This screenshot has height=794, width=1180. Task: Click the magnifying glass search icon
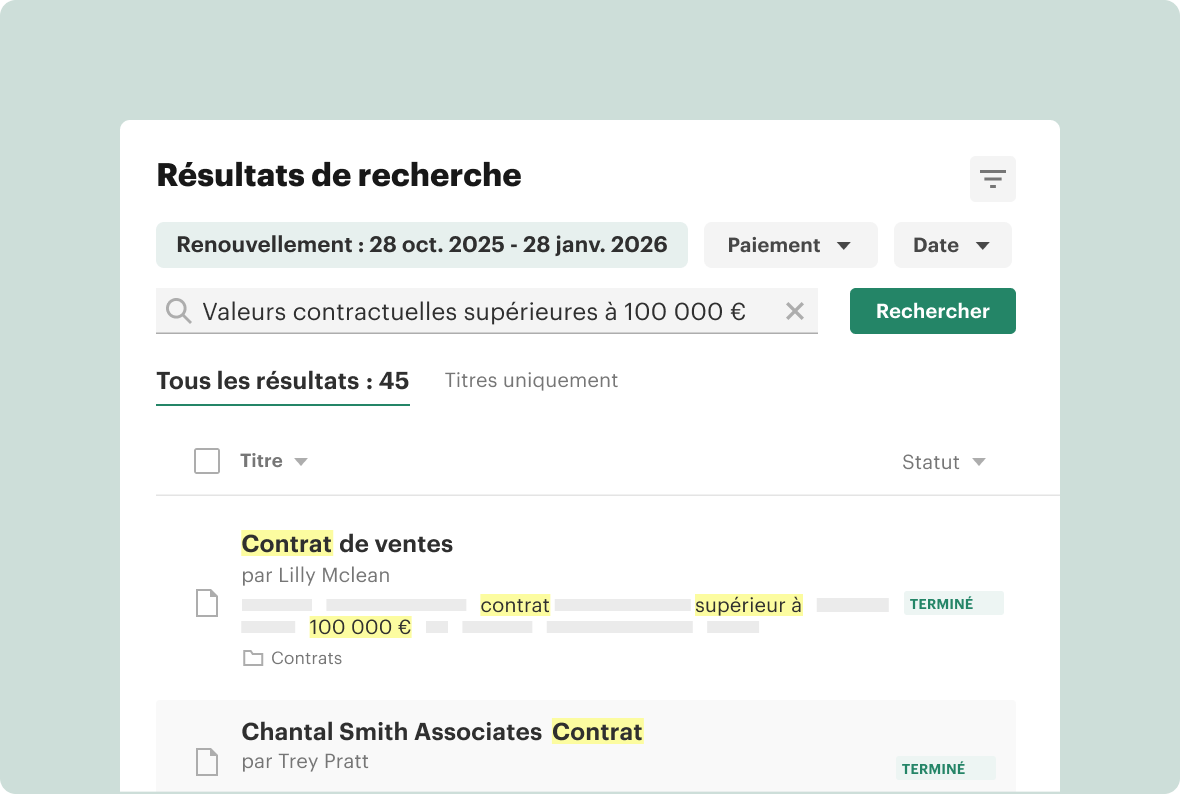[x=178, y=311]
